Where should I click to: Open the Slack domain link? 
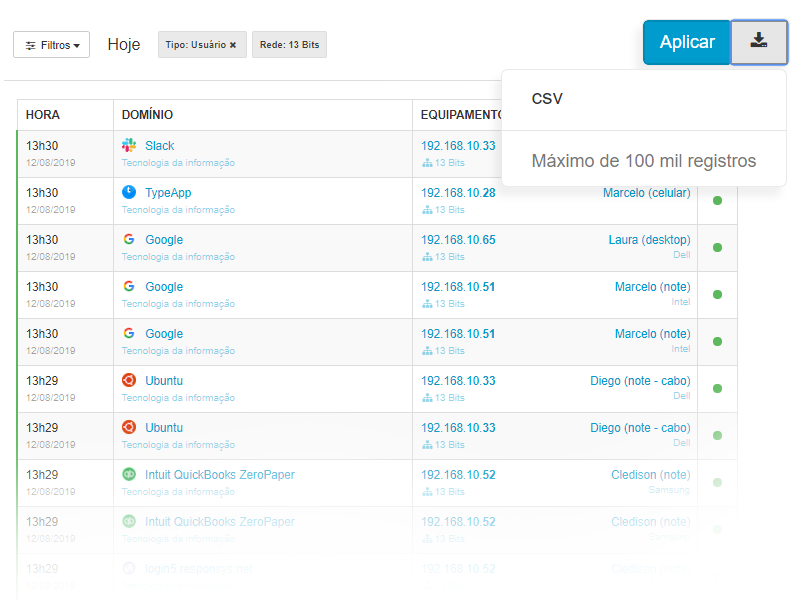click(x=160, y=146)
